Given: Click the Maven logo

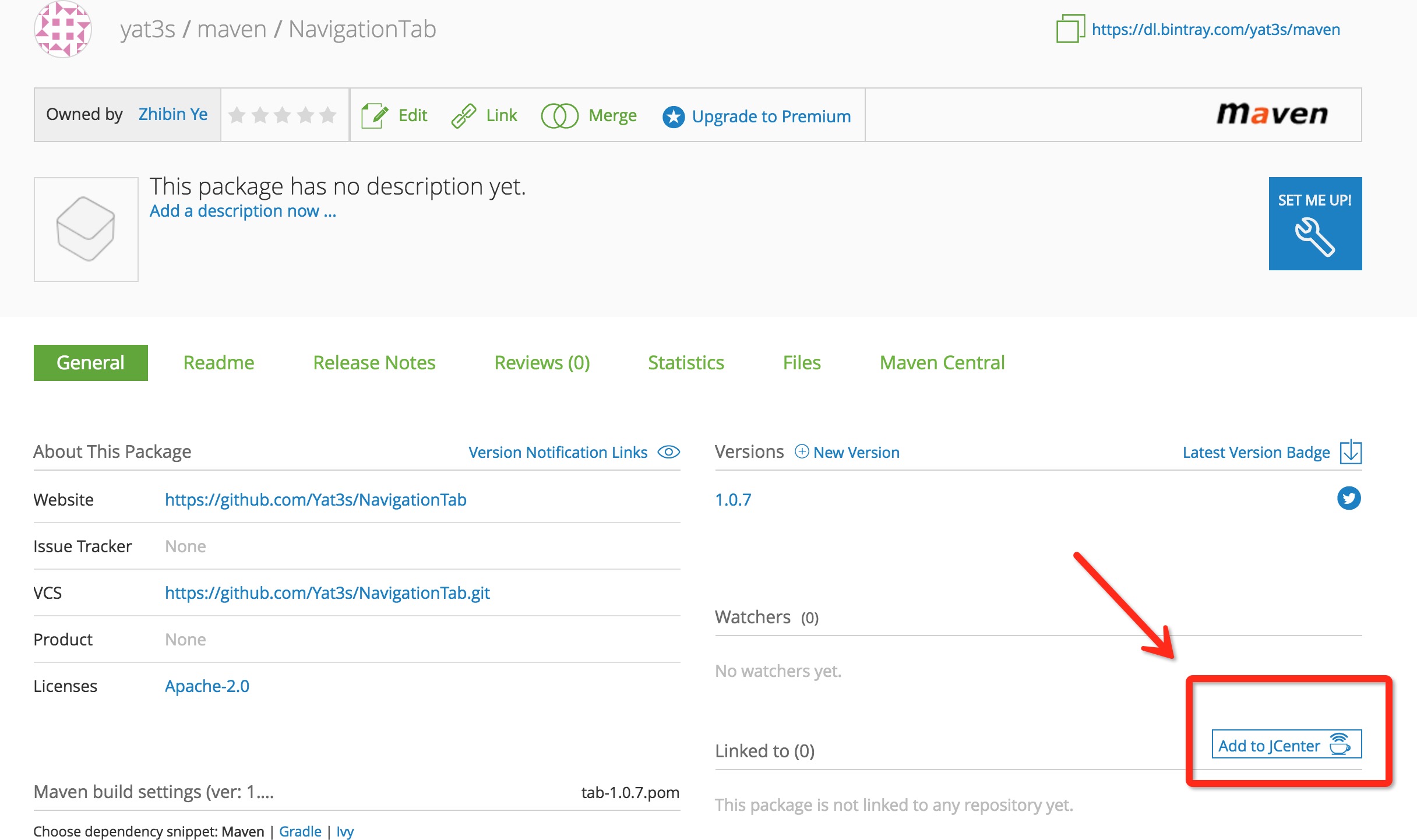Looking at the screenshot, I should tap(1272, 114).
